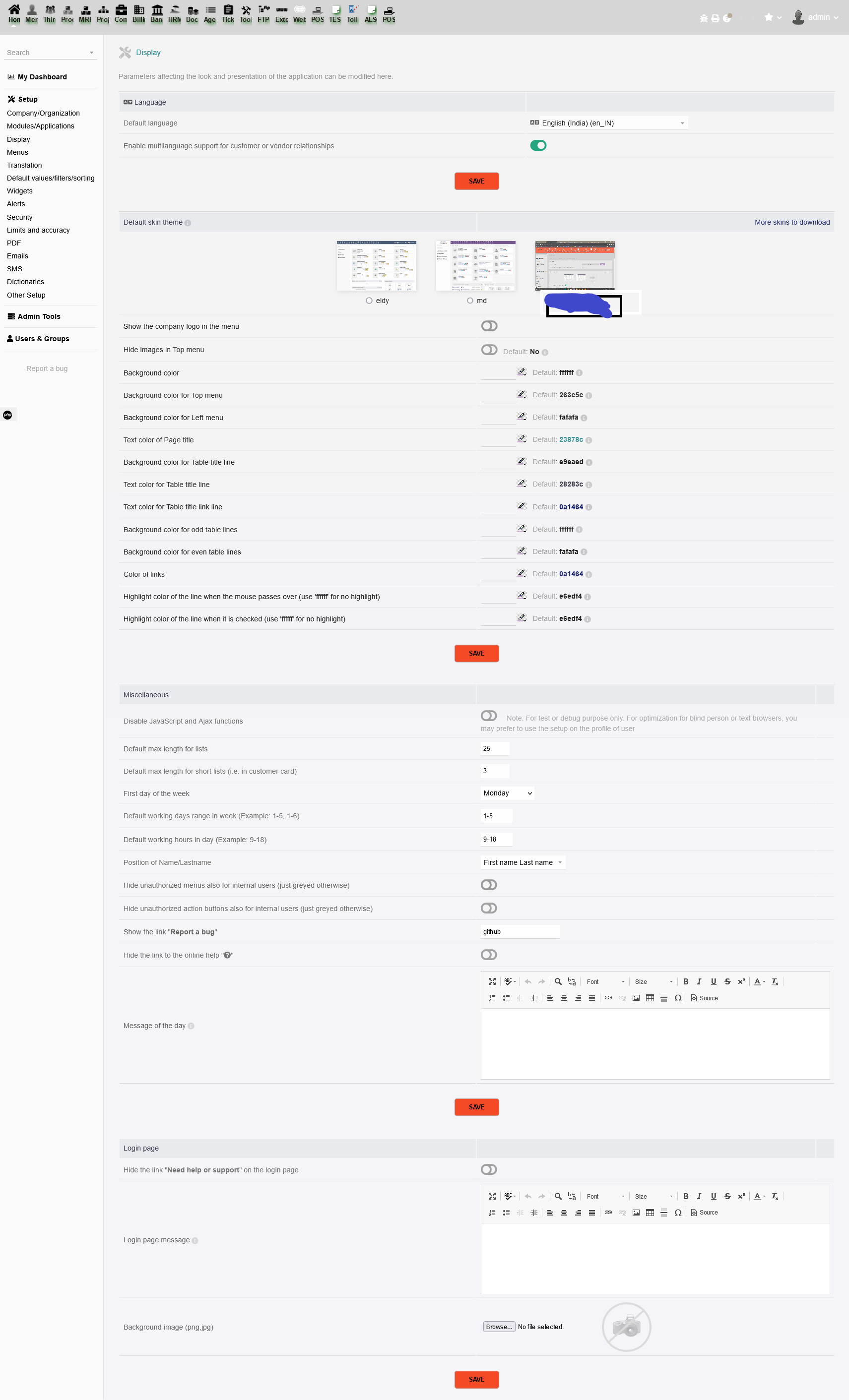
Task: Click Bold in Message of the day editor
Action: pos(686,981)
